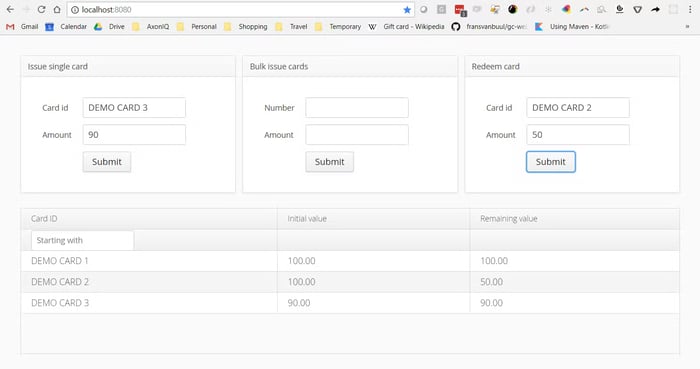Open the Using Maven - Kotlin bookmark

[572, 27]
